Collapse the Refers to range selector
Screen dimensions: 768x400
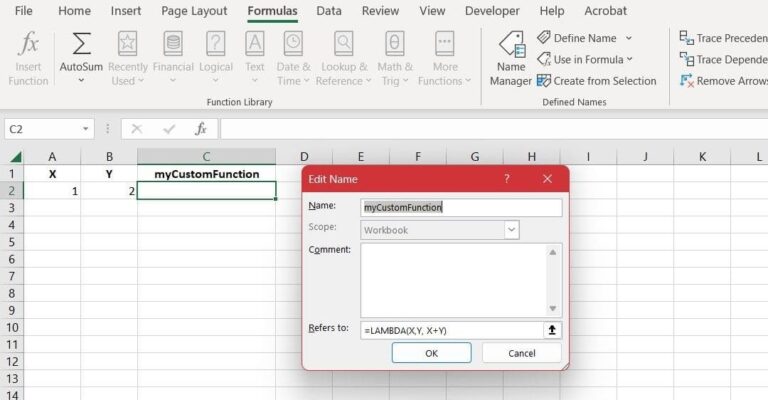click(551, 330)
